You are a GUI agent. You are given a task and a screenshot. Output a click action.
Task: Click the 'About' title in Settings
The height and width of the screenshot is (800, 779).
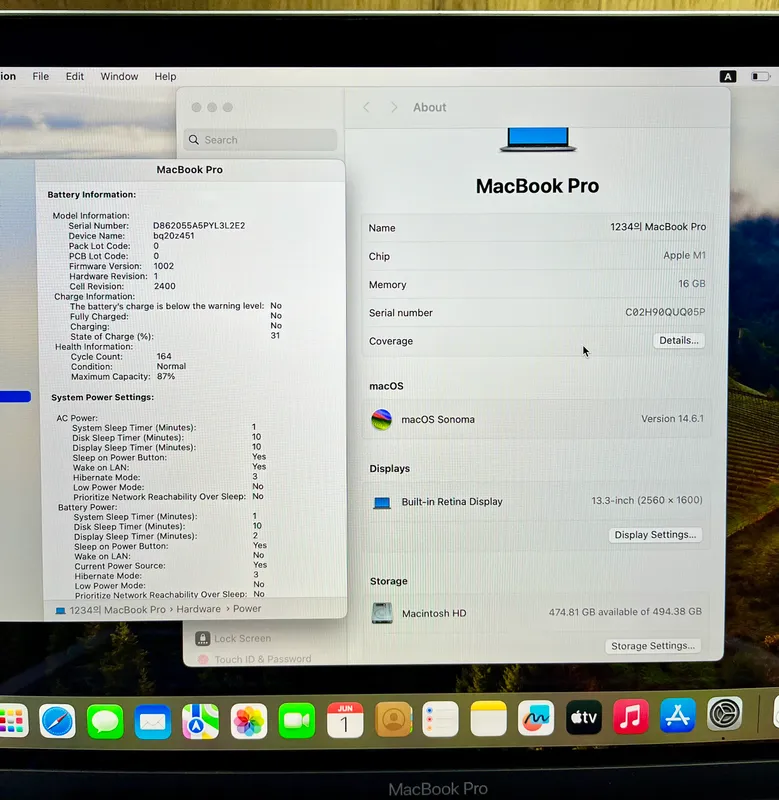[430, 107]
